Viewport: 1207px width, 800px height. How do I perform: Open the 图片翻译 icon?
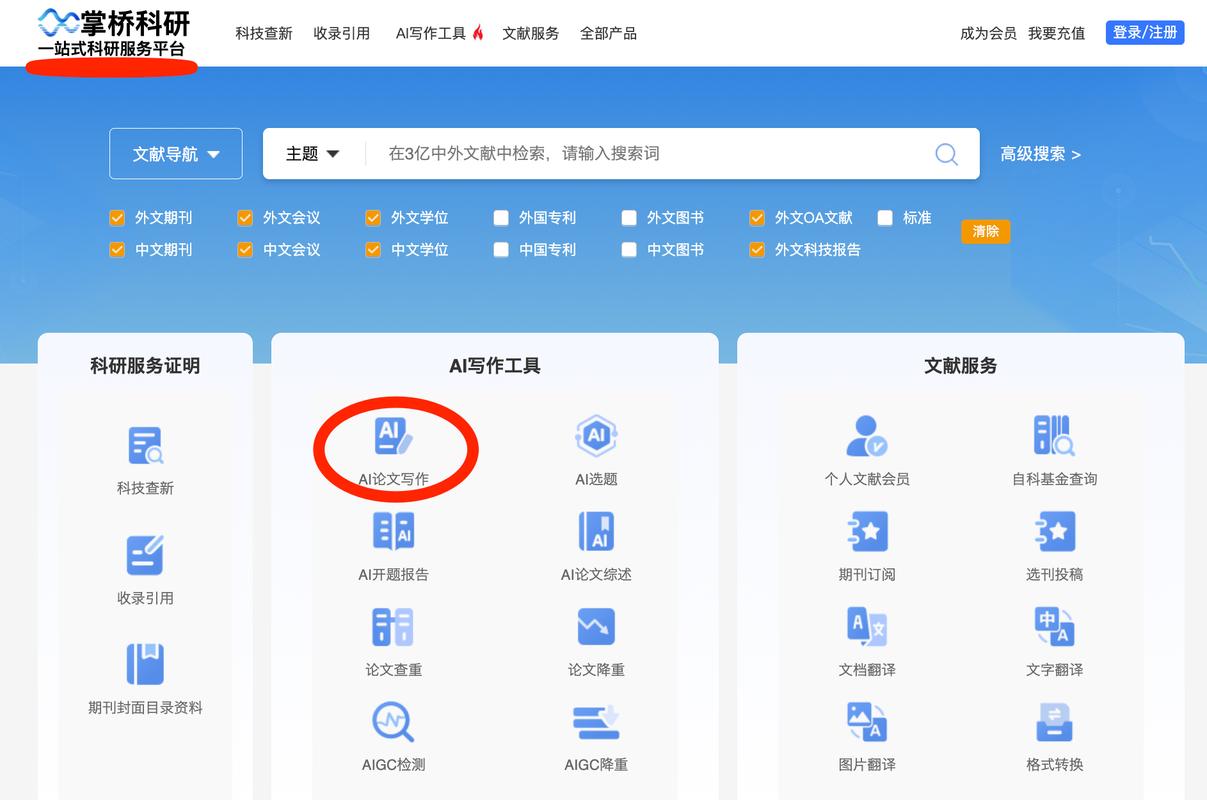pos(866,722)
